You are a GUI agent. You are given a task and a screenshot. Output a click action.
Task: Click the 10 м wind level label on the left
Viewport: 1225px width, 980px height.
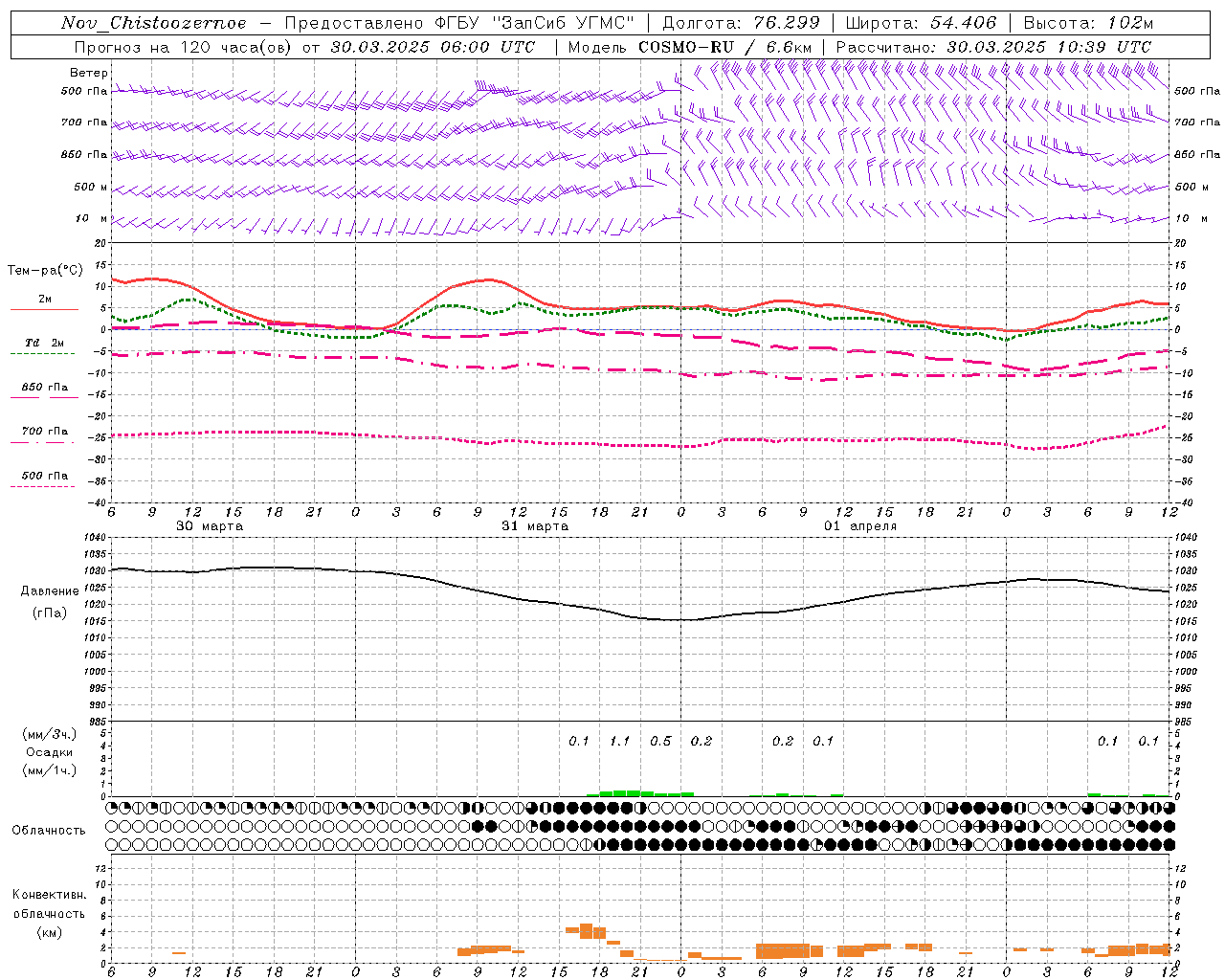[92, 219]
